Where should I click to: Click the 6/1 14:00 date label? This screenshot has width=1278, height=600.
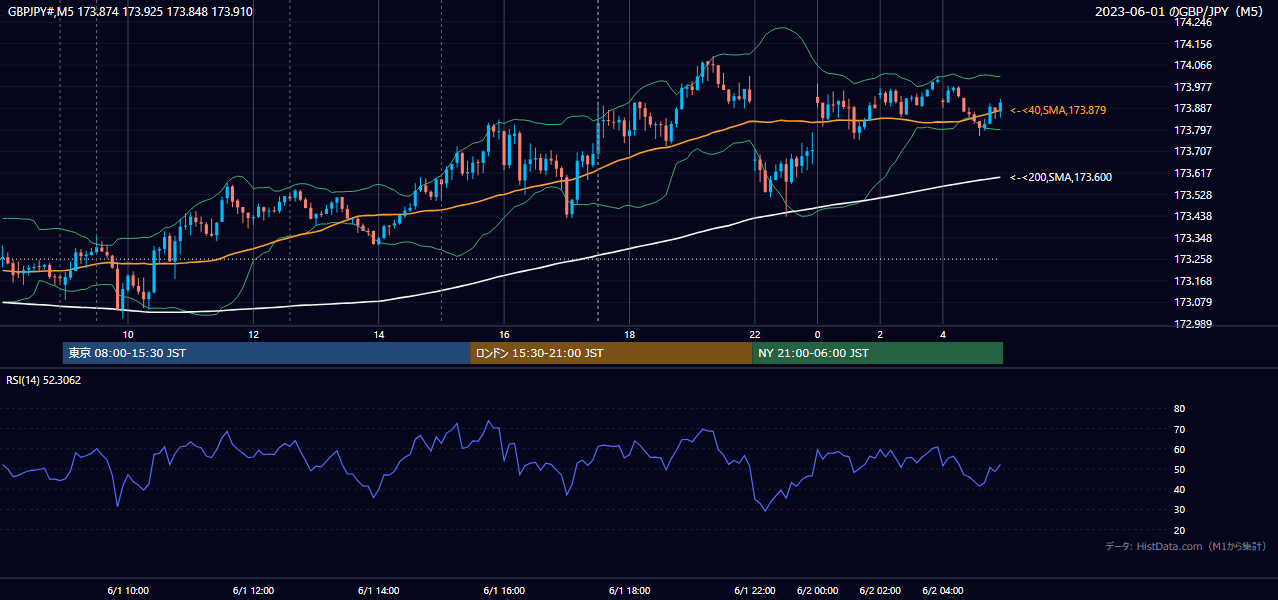(x=379, y=591)
